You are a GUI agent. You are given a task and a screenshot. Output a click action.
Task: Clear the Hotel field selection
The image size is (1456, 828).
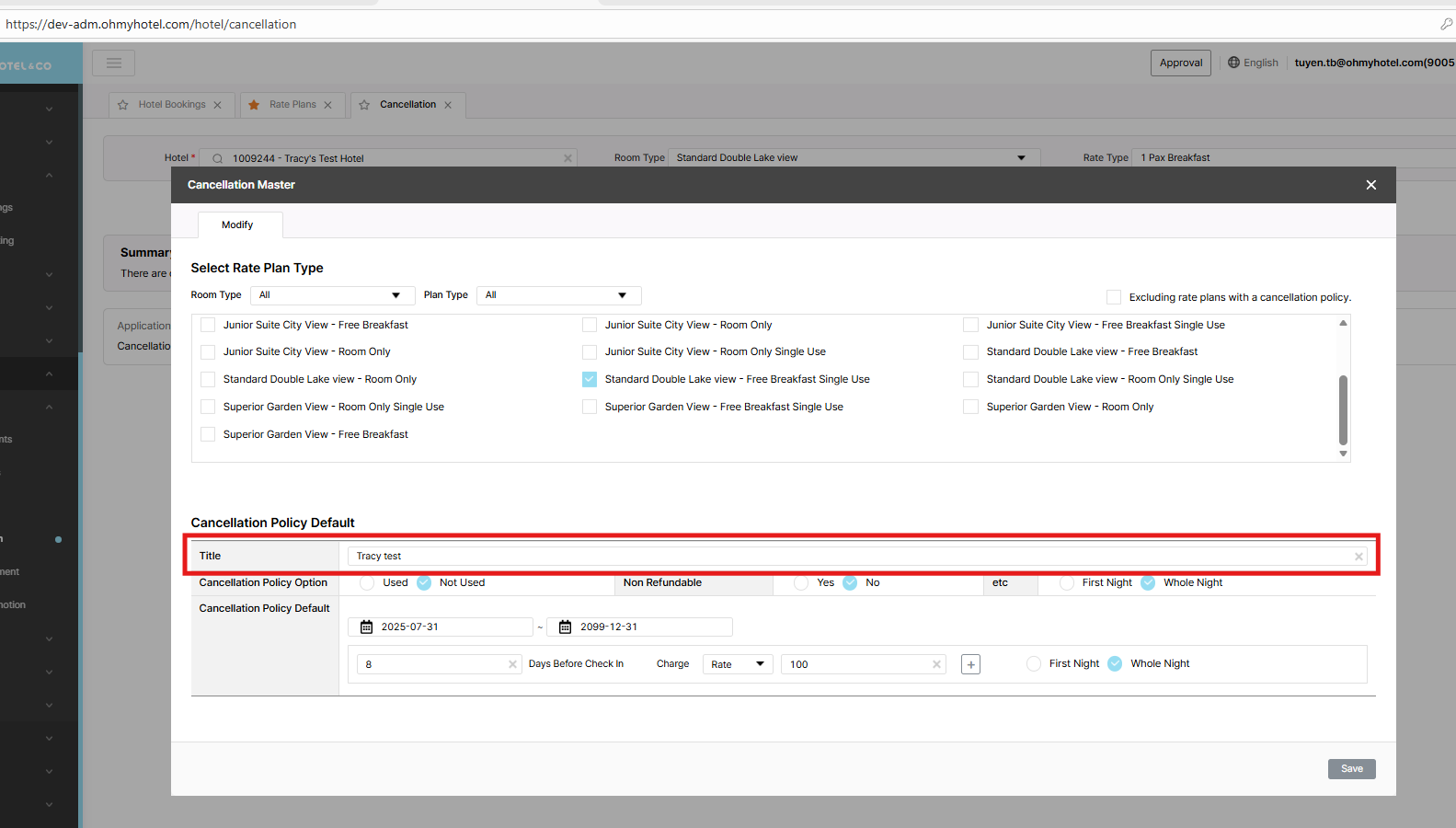click(567, 158)
